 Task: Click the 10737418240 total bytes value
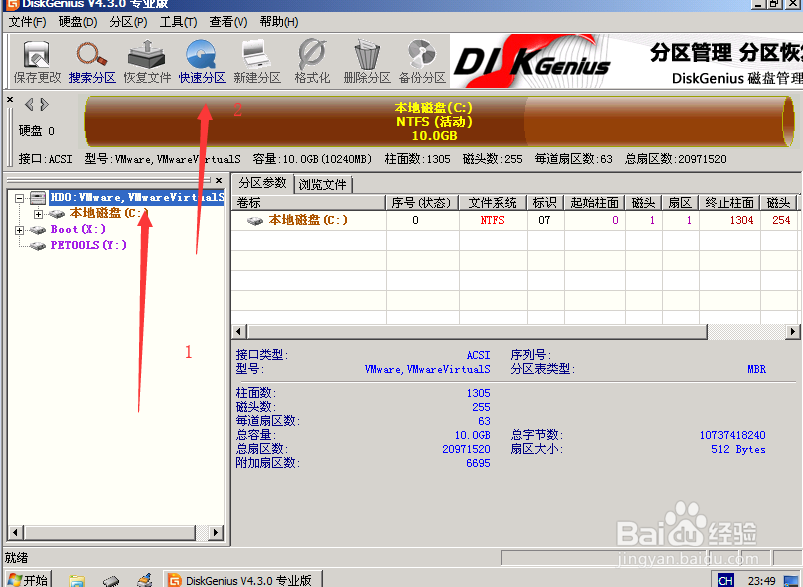[x=733, y=435]
